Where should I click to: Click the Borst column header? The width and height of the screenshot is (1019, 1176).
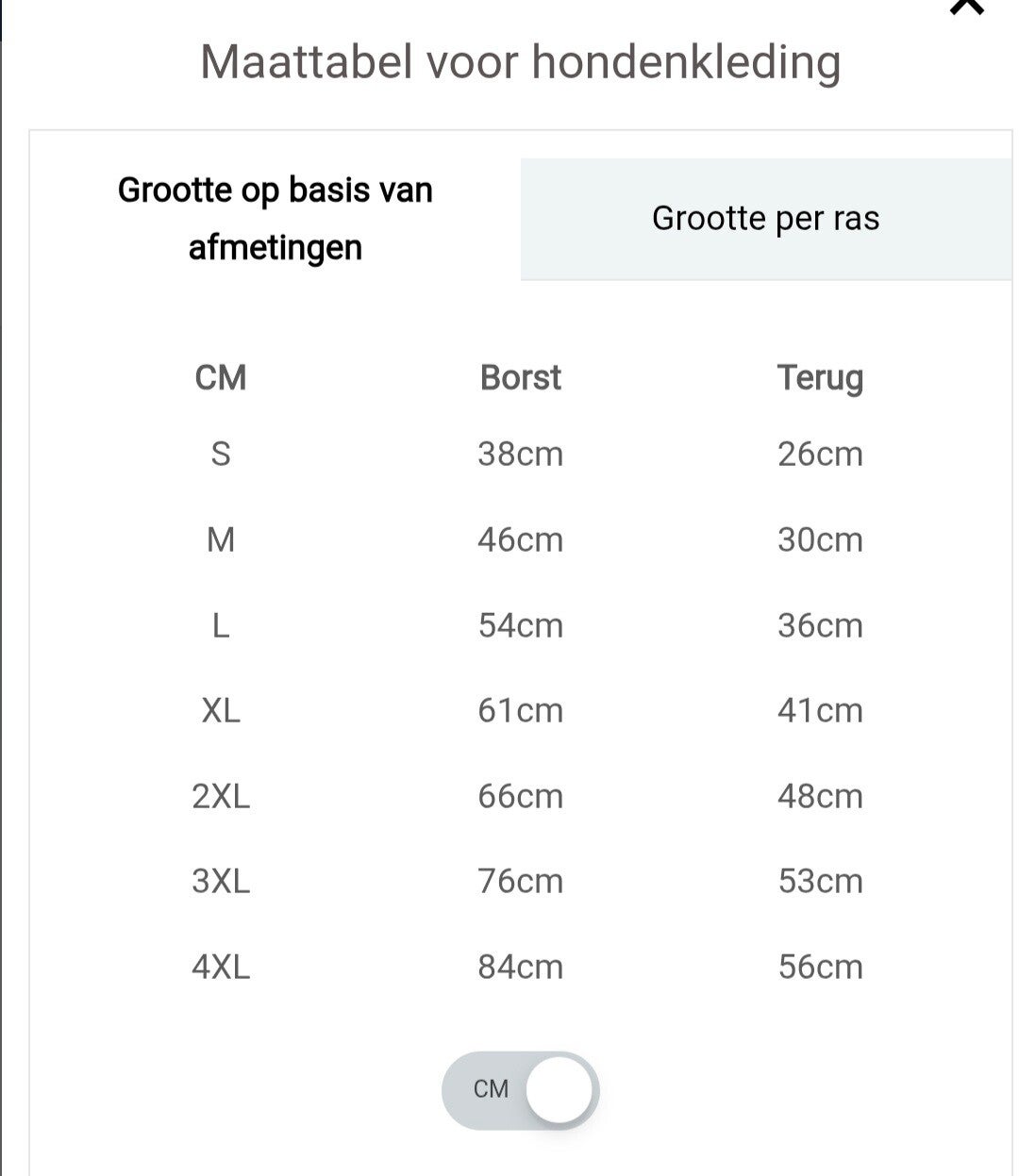pos(520,378)
